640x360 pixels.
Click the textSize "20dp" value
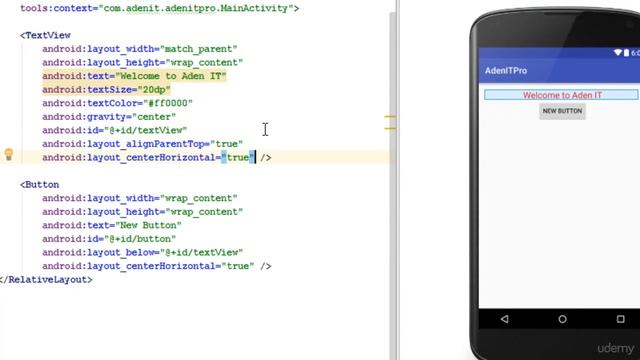coord(154,89)
